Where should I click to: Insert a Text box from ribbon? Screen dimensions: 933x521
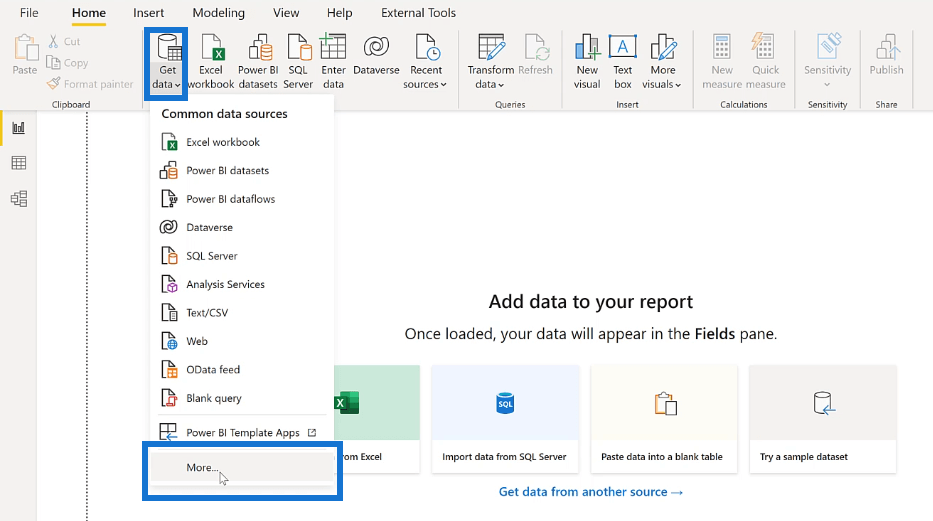622,61
